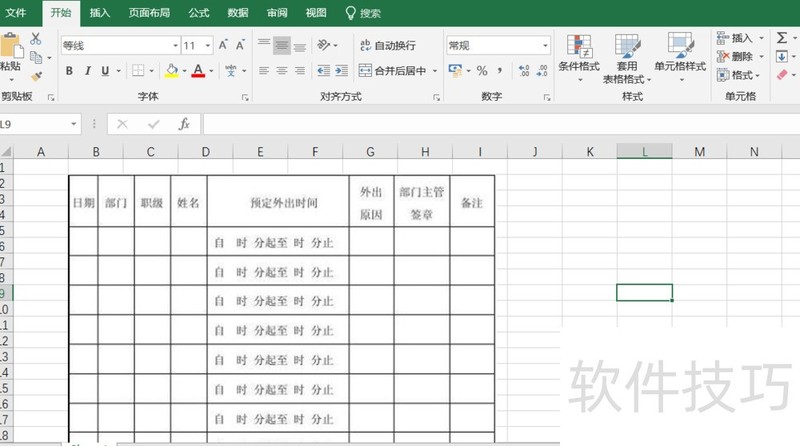Toggle Underline formatting

[105, 71]
